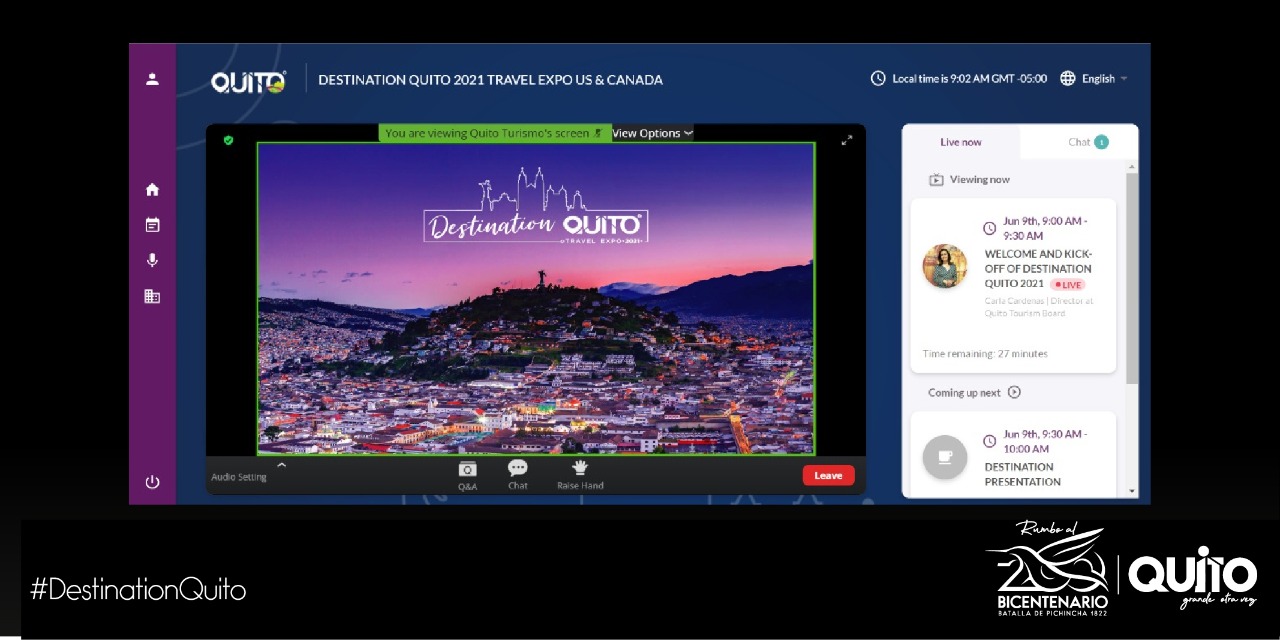
Task: Click Carla Cardenas speaker photo thumbnail
Action: click(x=944, y=266)
